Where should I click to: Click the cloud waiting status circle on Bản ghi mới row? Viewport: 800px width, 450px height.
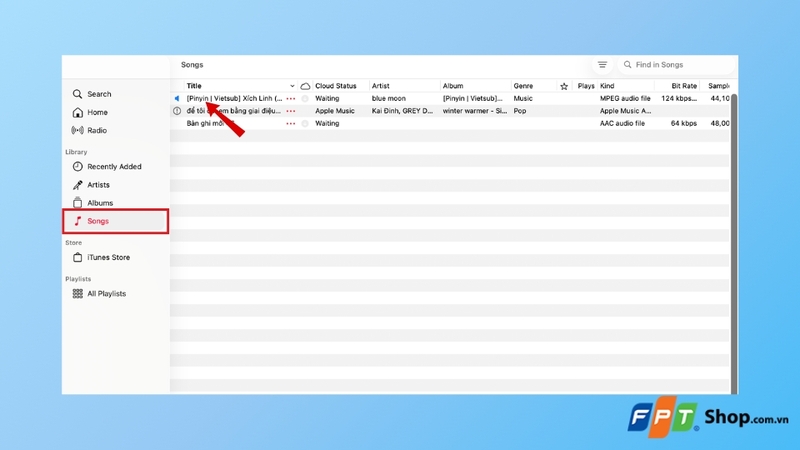coord(305,123)
